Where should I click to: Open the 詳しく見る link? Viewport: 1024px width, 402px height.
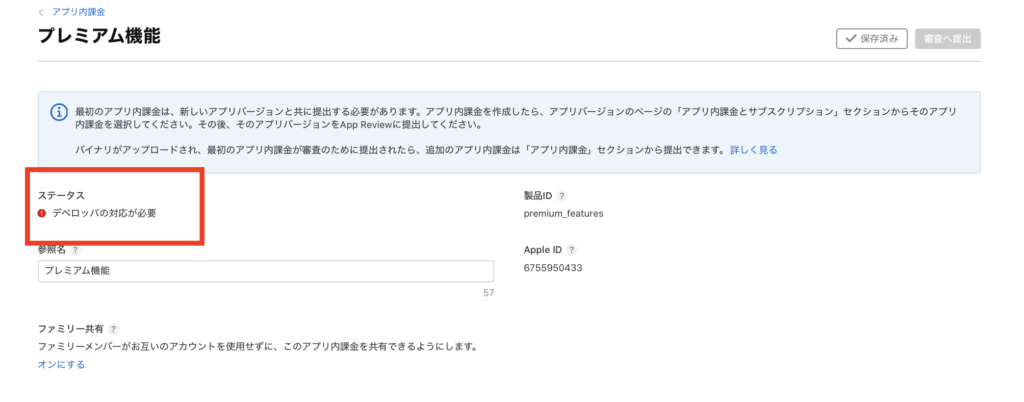pos(752,150)
